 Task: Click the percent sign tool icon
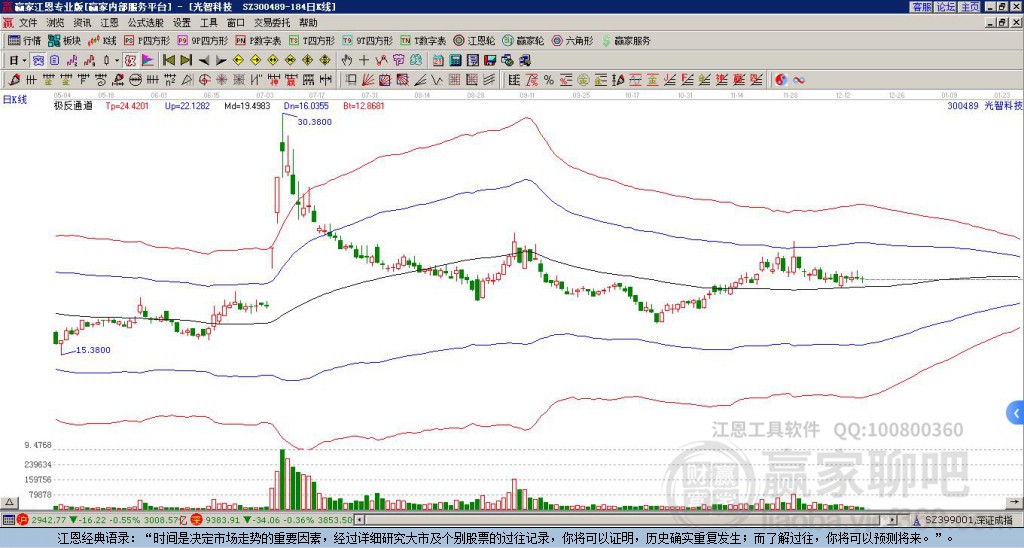pos(549,80)
